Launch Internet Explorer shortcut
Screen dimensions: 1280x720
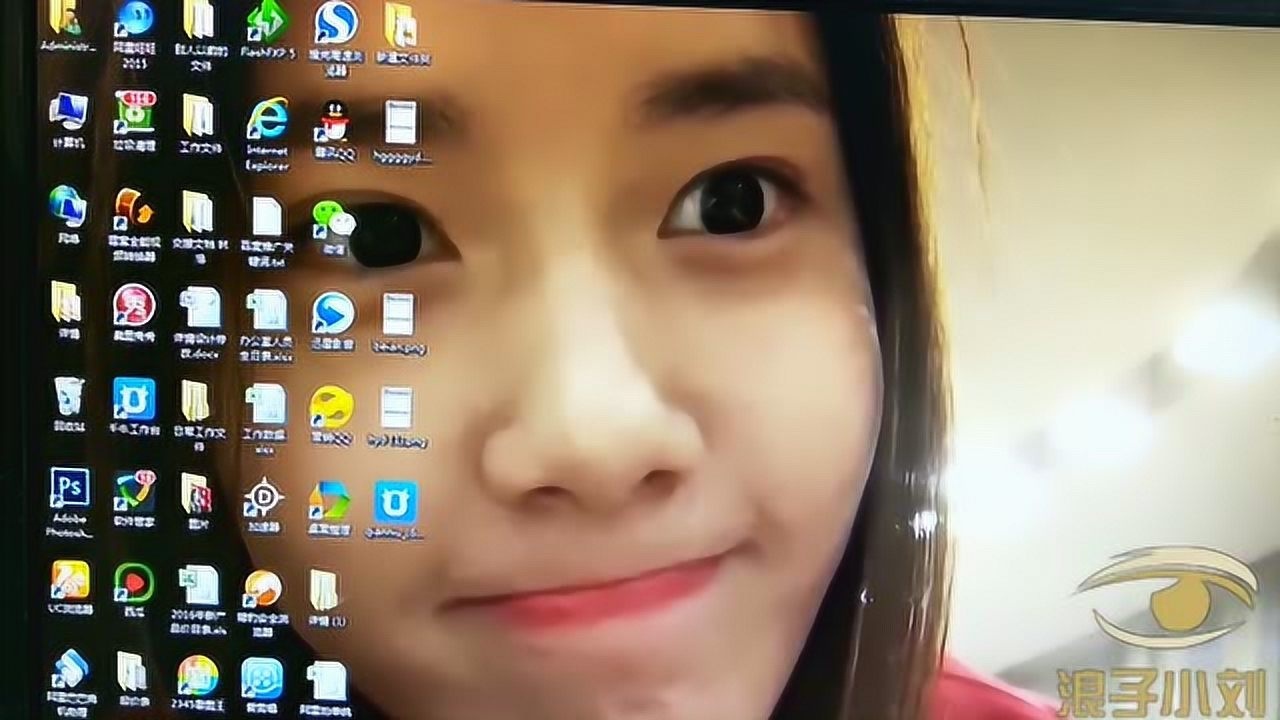click(267, 120)
